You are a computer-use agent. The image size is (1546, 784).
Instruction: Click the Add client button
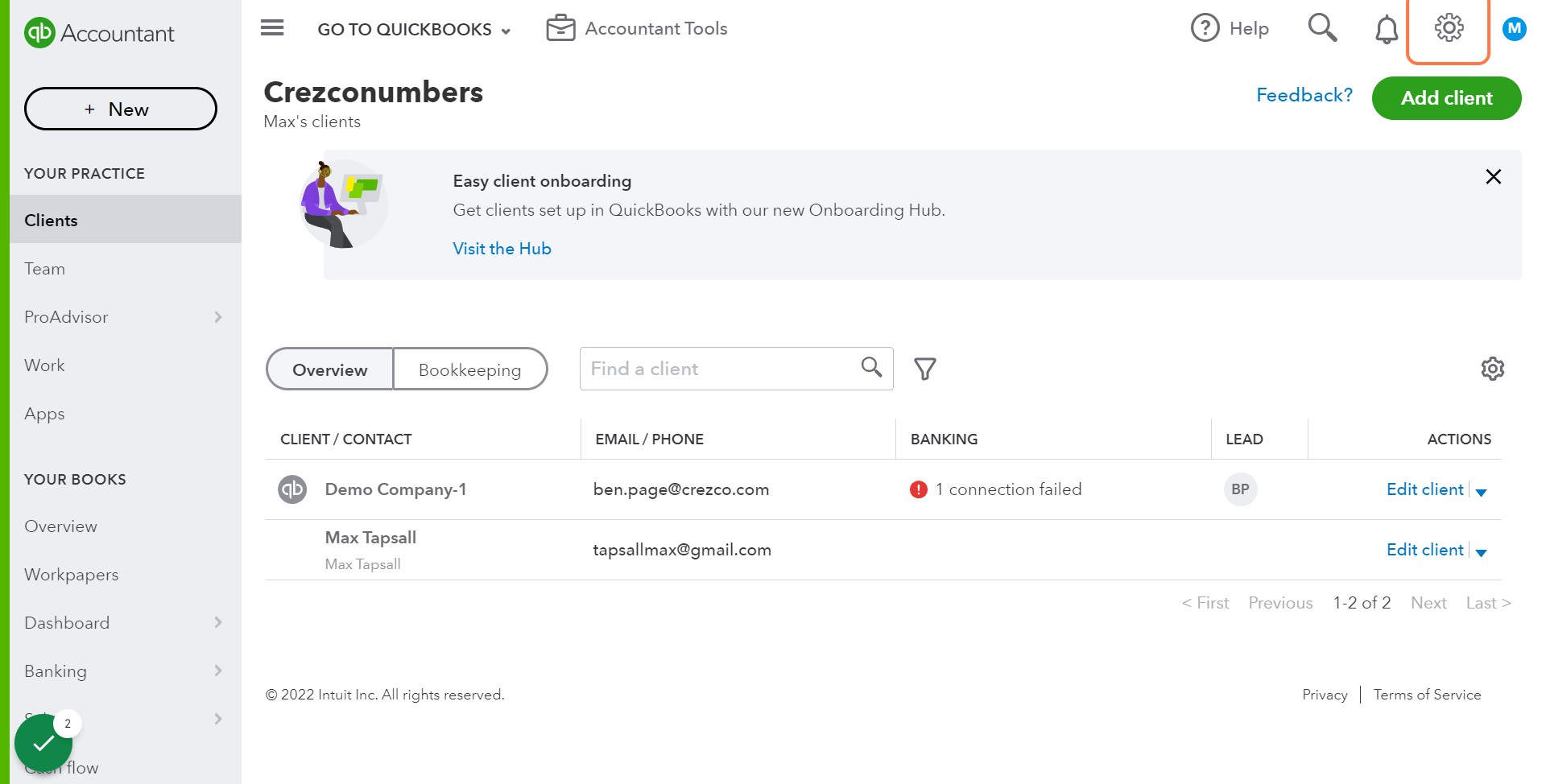click(x=1445, y=97)
